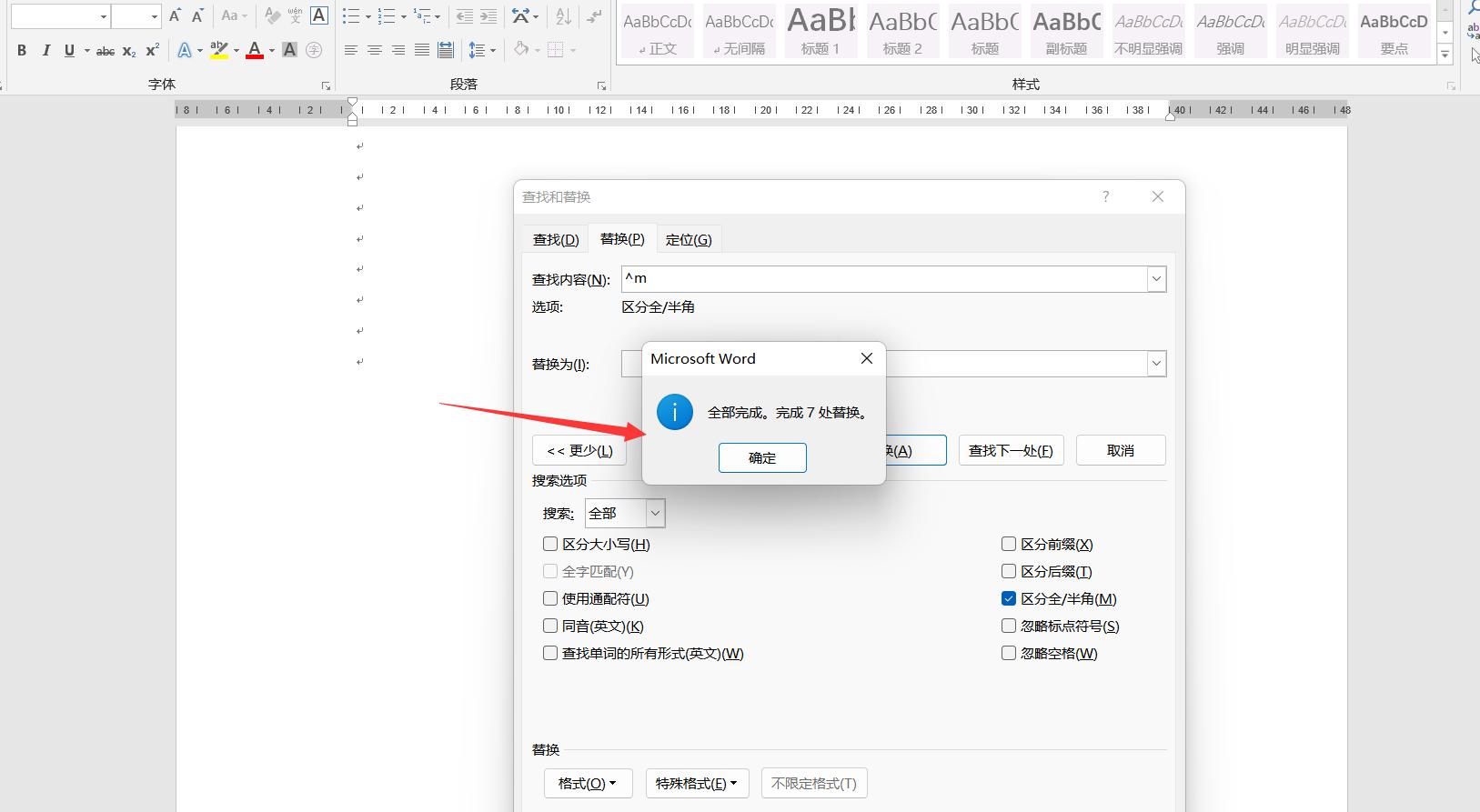Enable 查找单词的所有形式 checkbox

point(550,653)
